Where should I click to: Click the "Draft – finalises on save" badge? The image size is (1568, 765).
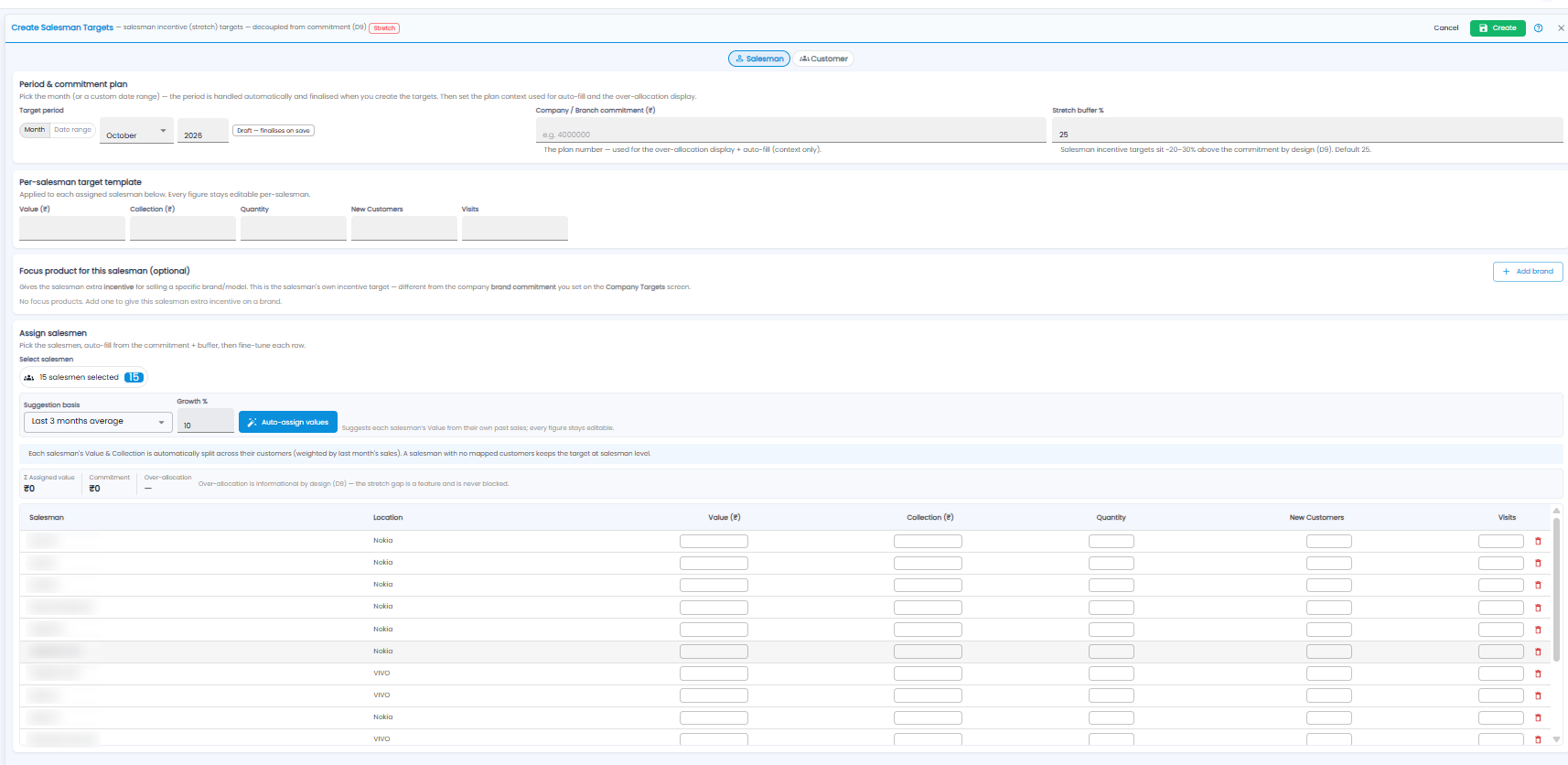click(x=274, y=131)
